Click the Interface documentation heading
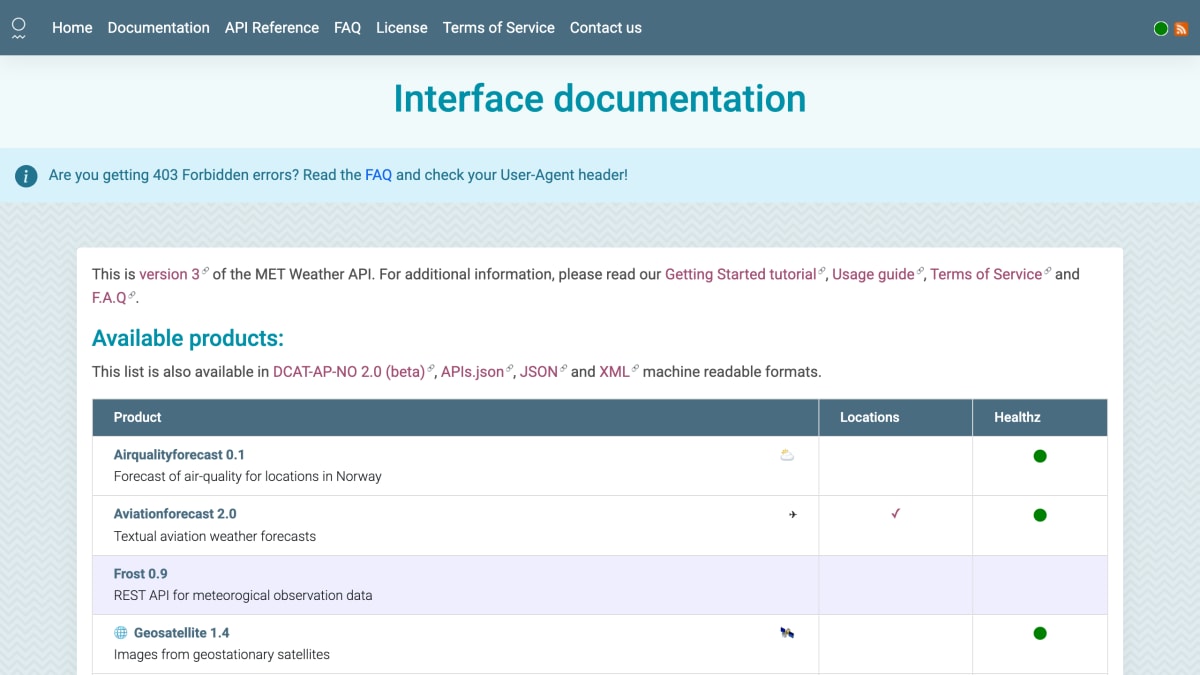Screen dimensions: 1200x675 click(600, 99)
